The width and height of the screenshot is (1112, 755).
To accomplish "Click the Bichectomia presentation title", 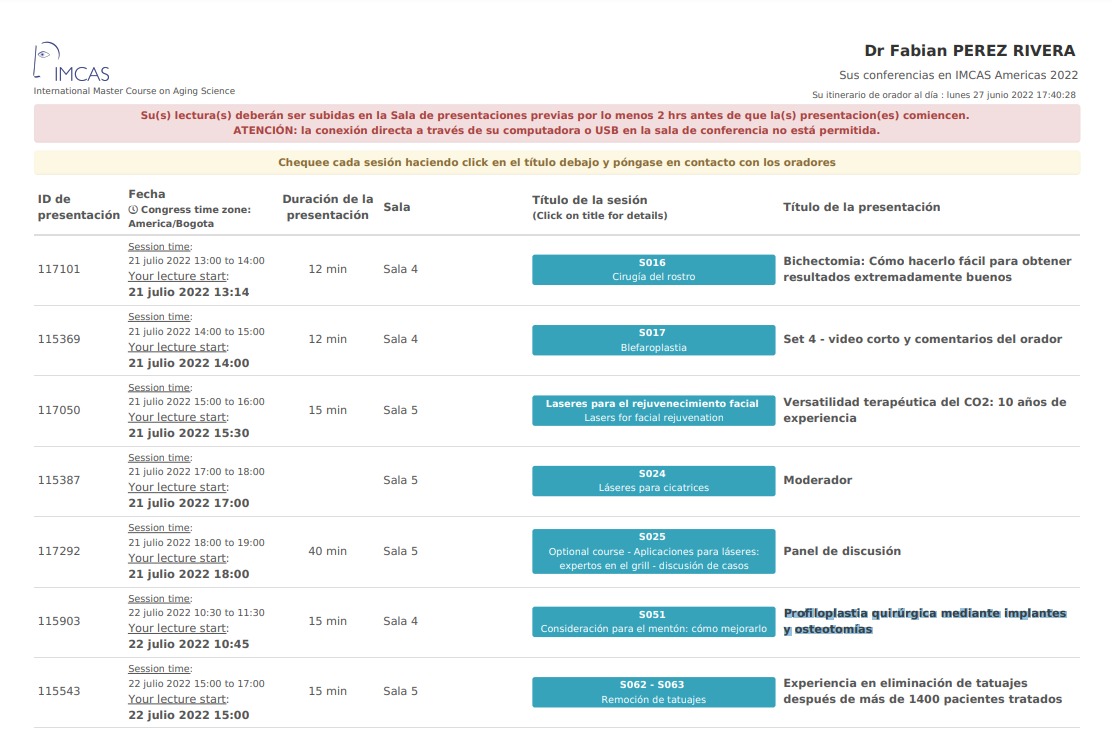I will coord(926,269).
